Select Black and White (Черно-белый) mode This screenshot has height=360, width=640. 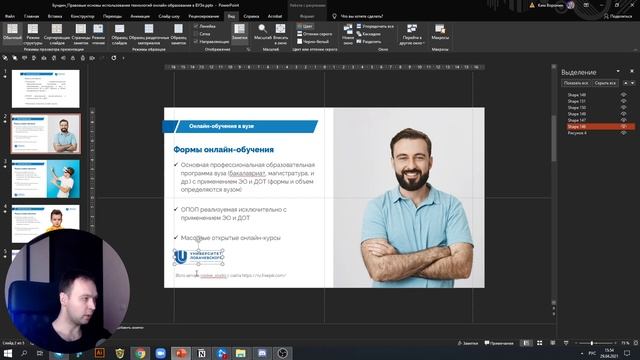tap(313, 42)
